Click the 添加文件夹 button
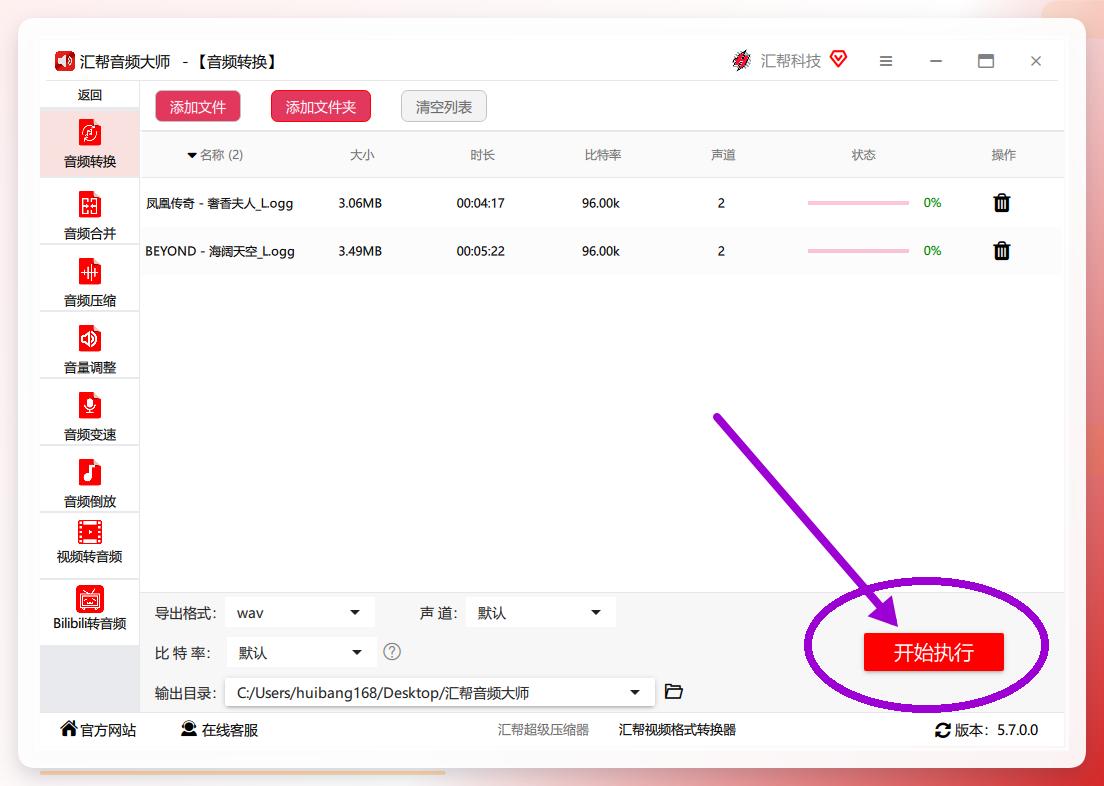 tap(321, 107)
